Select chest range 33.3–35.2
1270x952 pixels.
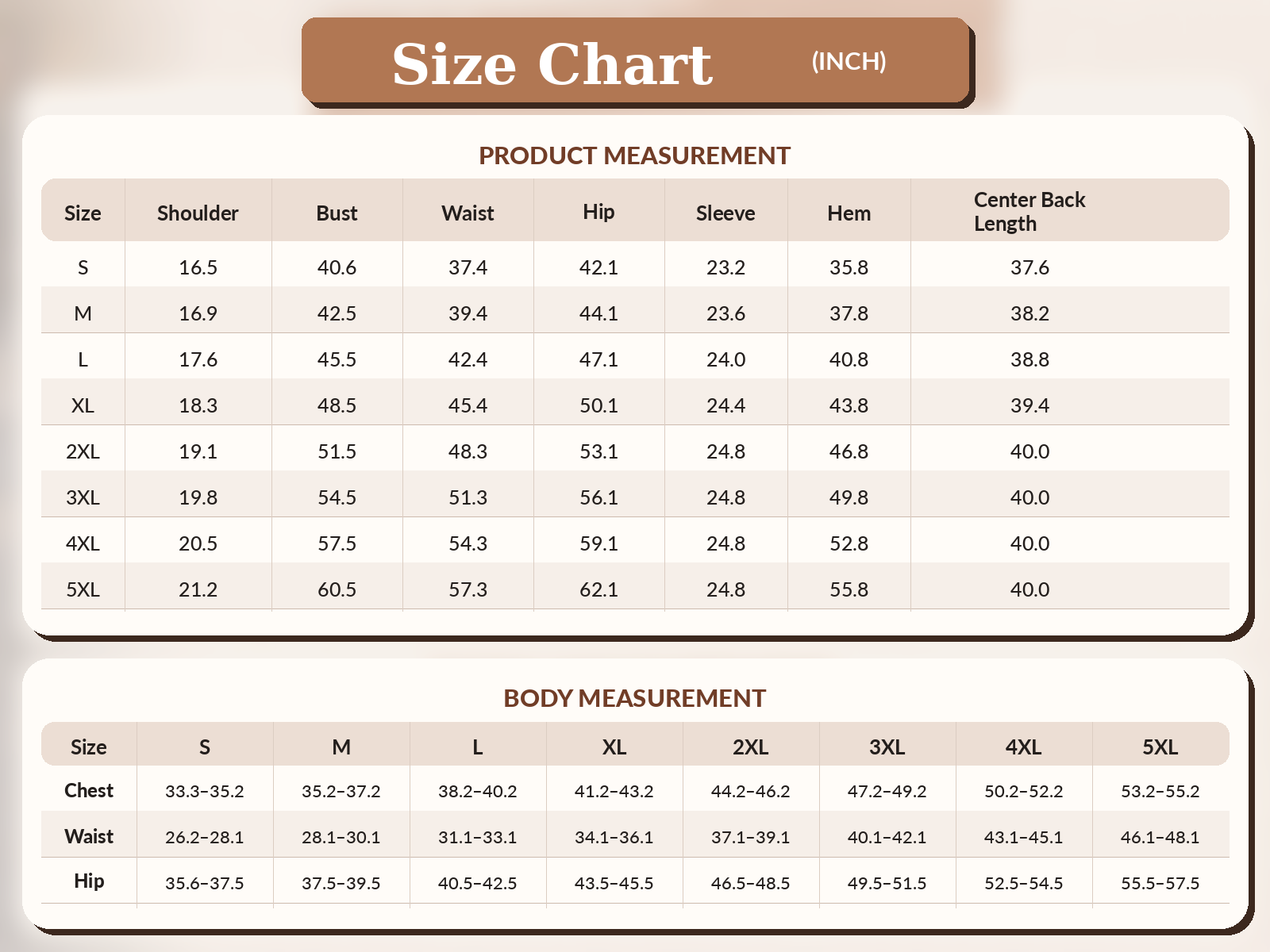coord(205,792)
